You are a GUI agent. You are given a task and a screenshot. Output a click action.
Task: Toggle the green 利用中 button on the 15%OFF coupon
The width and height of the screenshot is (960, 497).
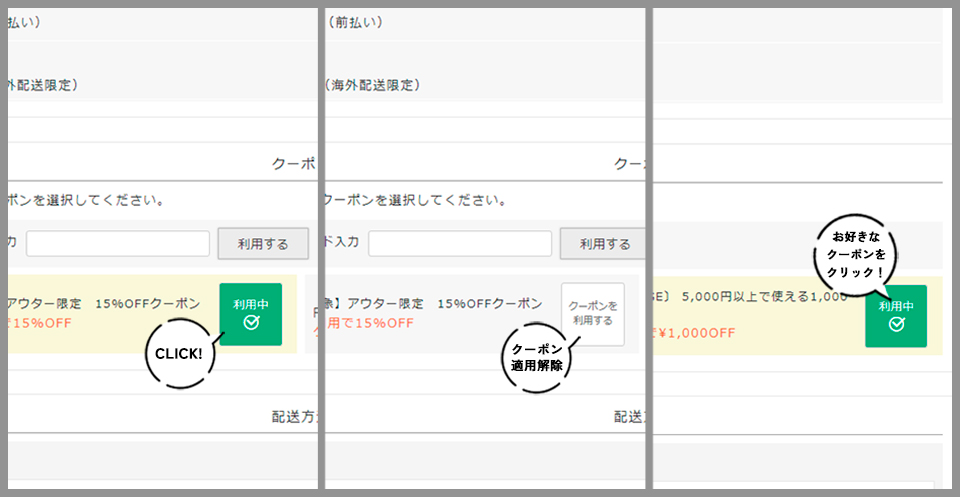[x=250, y=314]
